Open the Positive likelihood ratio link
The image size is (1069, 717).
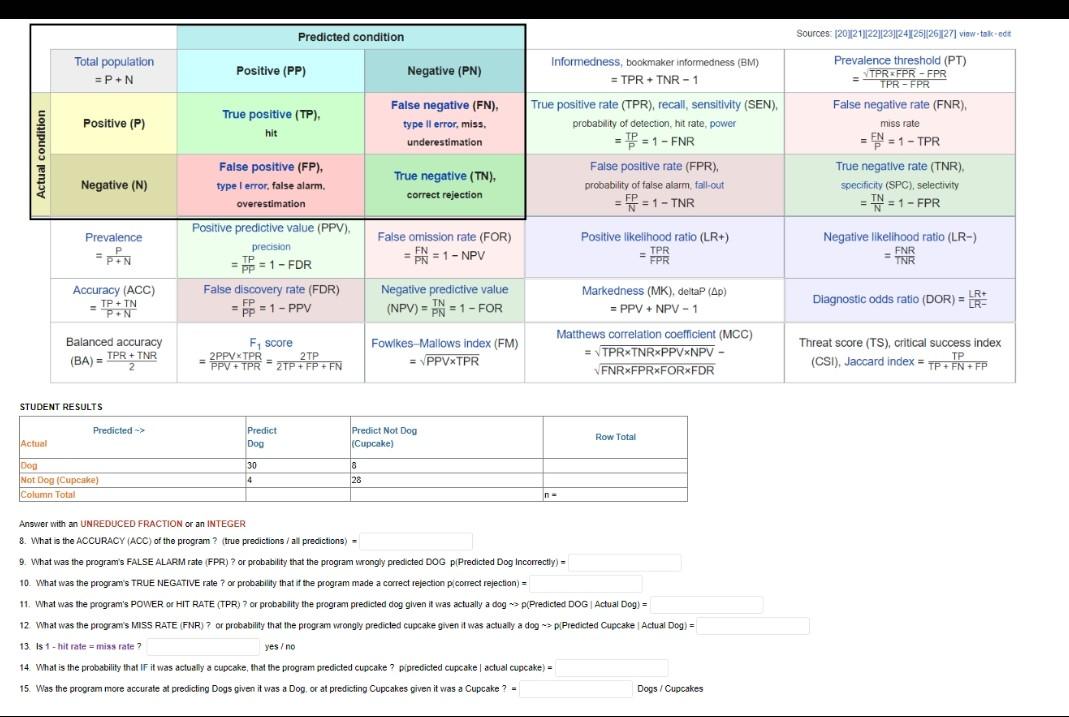638,237
